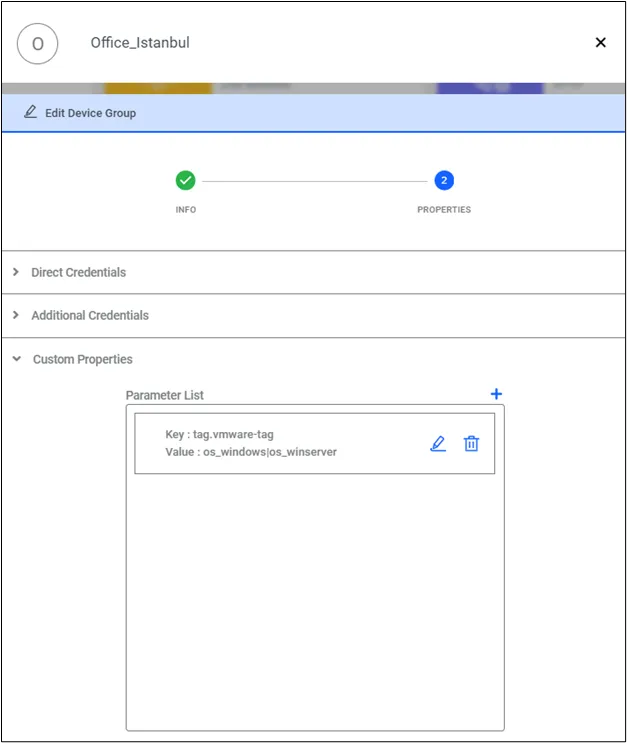The height and width of the screenshot is (743, 627).
Task: Add a new parameter with the plus icon
Action: (x=496, y=394)
